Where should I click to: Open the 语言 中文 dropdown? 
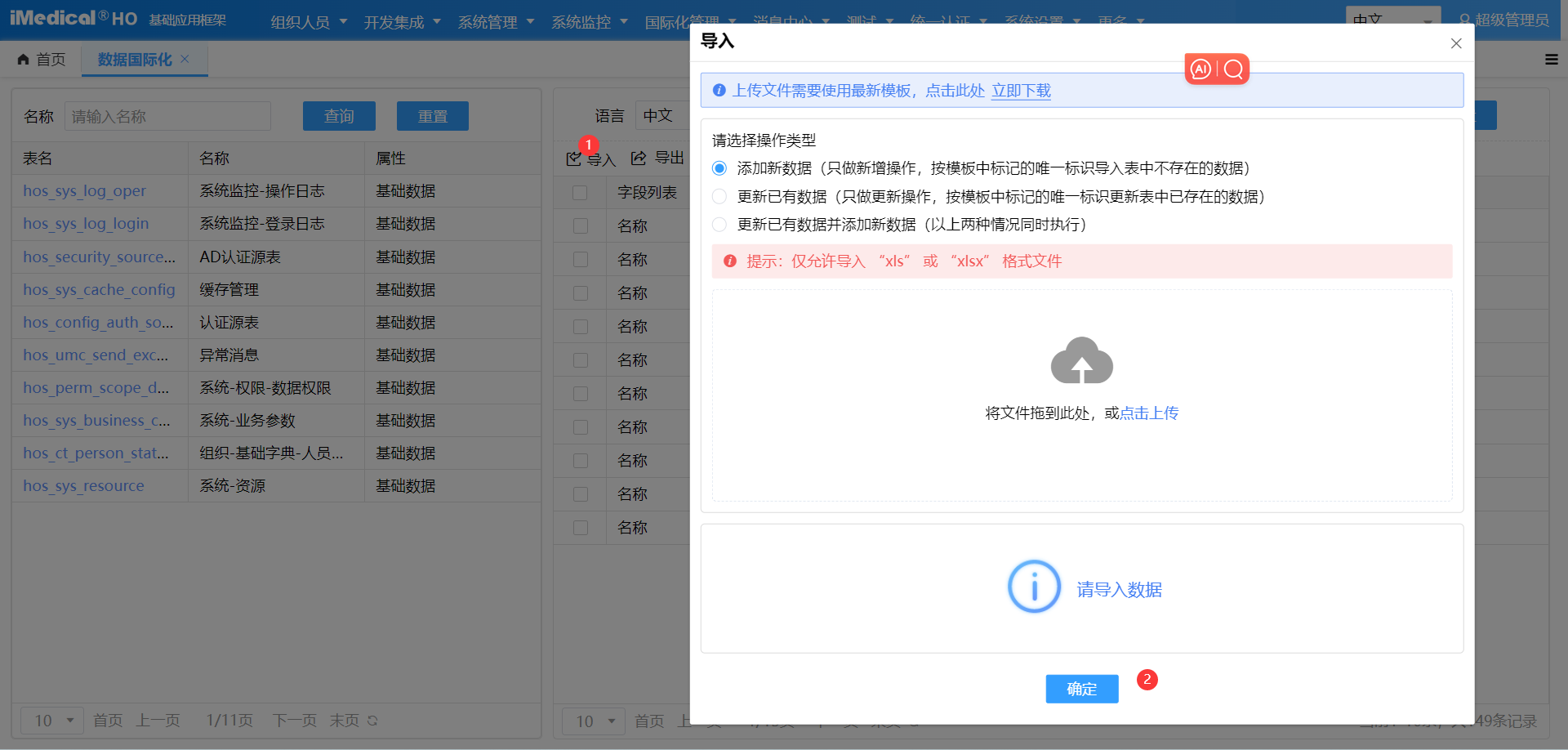661,116
